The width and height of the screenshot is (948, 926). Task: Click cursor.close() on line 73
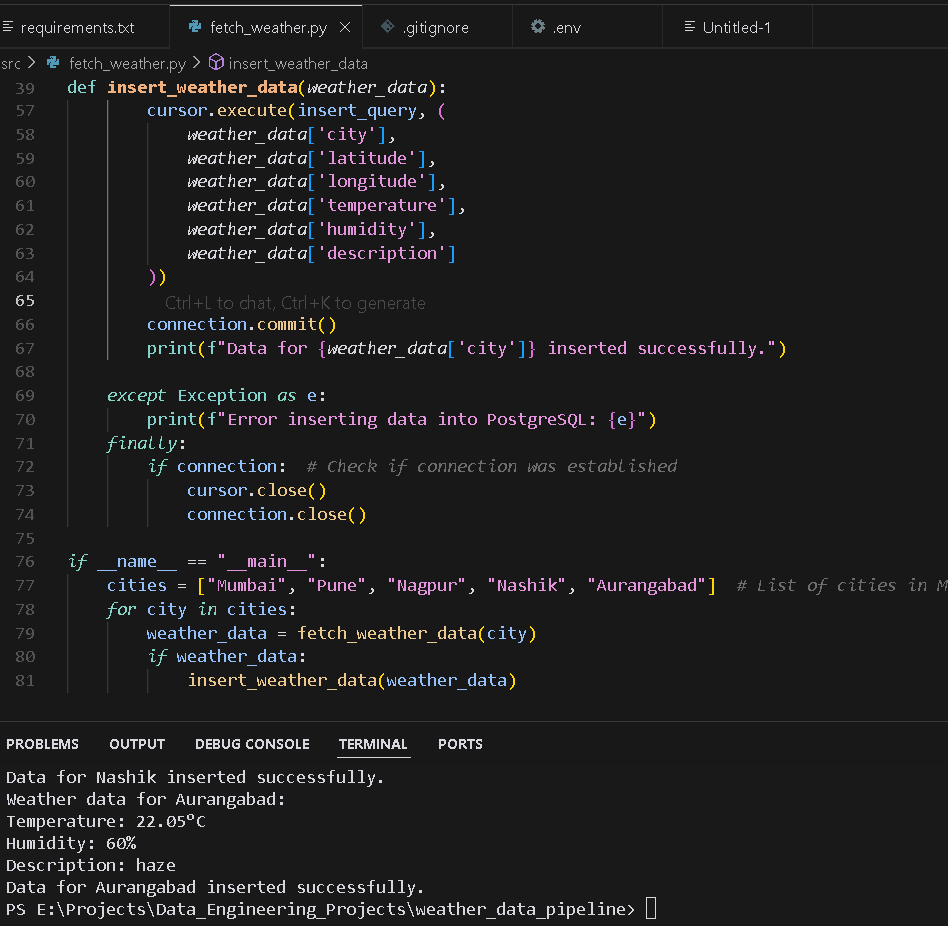256,490
